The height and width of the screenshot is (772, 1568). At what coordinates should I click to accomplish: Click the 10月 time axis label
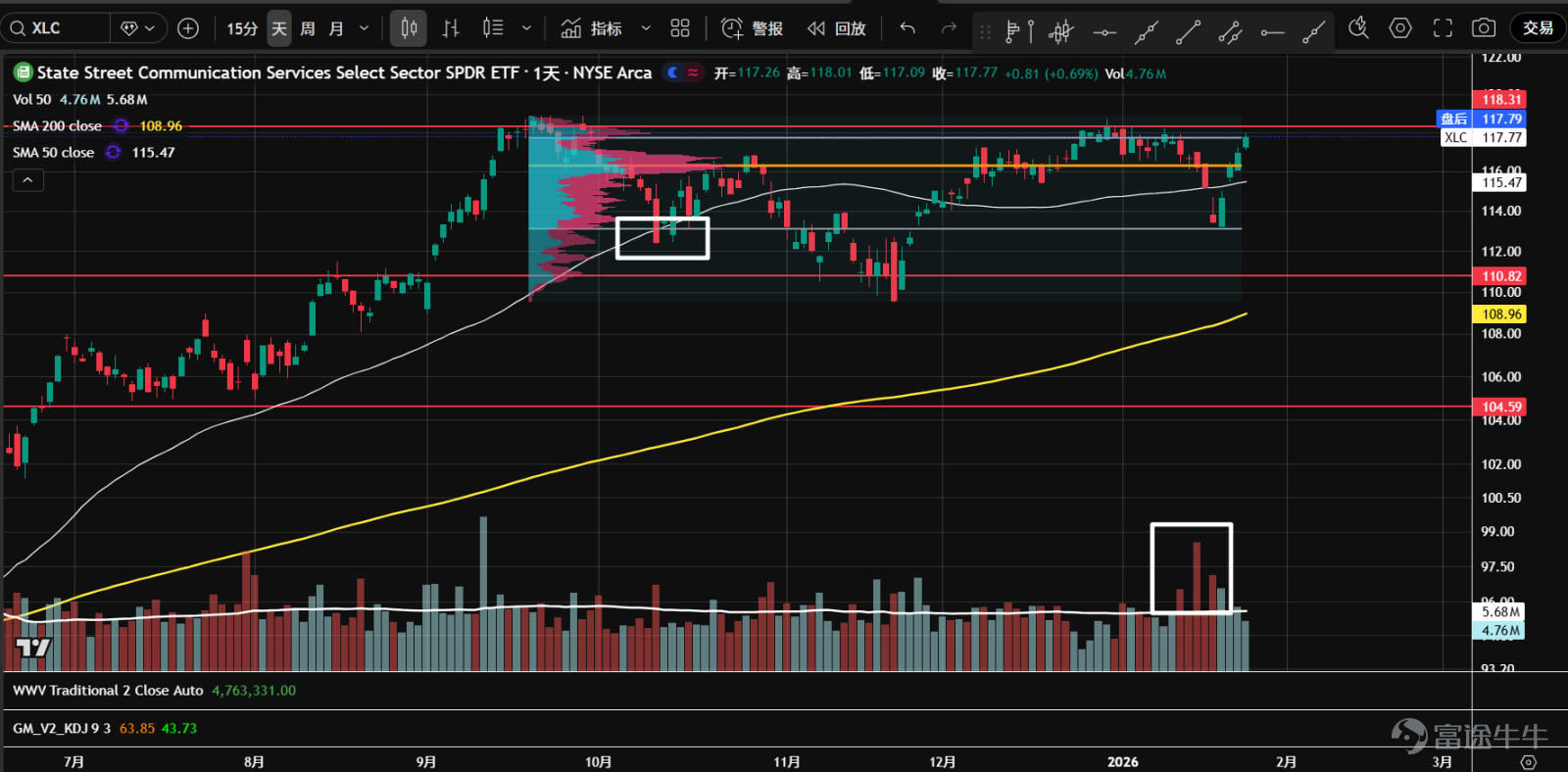click(598, 761)
